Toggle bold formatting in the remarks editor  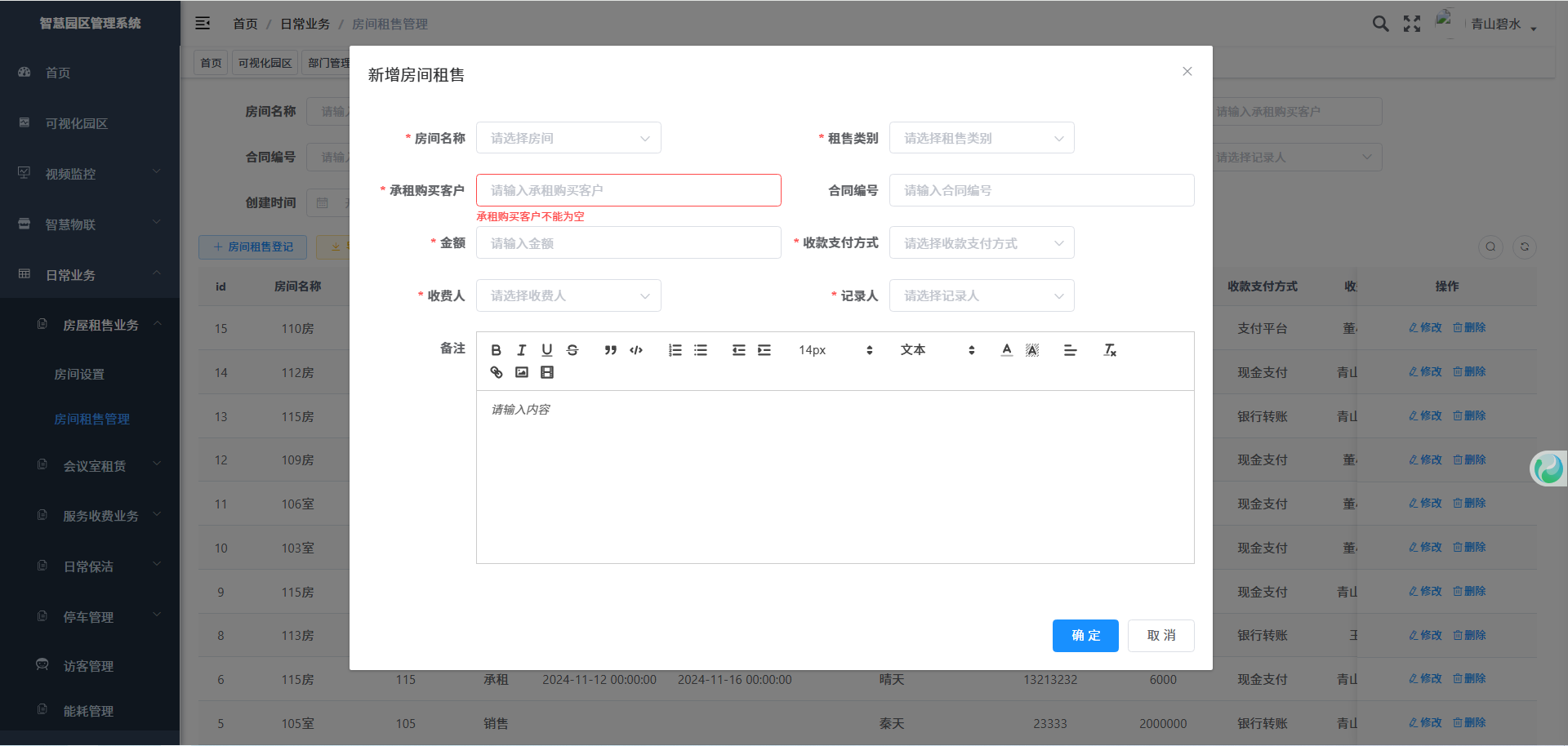pyautogui.click(x=496, y=350)
